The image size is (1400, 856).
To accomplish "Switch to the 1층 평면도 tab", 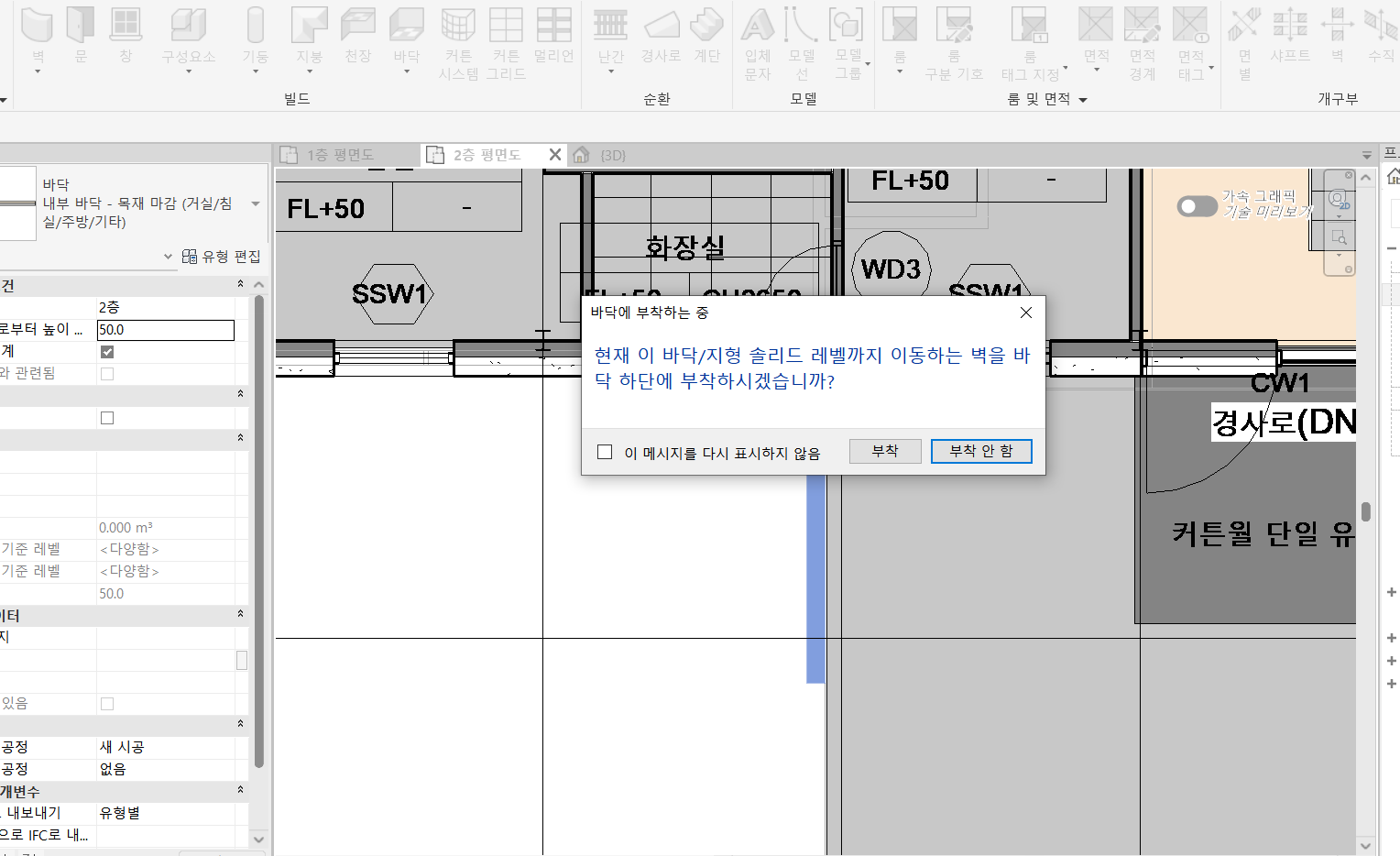I will click(x=340, y=155).
